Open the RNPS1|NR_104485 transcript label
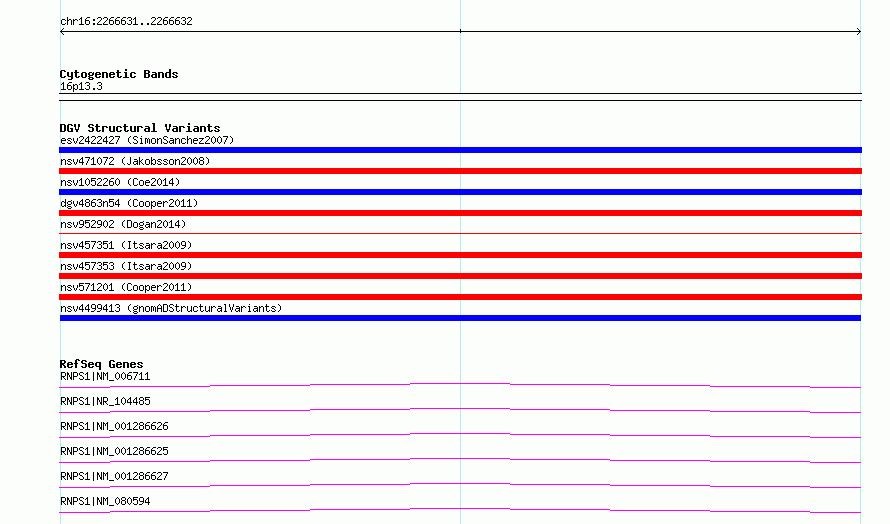The image size is (890, 524). (x=105, y=401)
